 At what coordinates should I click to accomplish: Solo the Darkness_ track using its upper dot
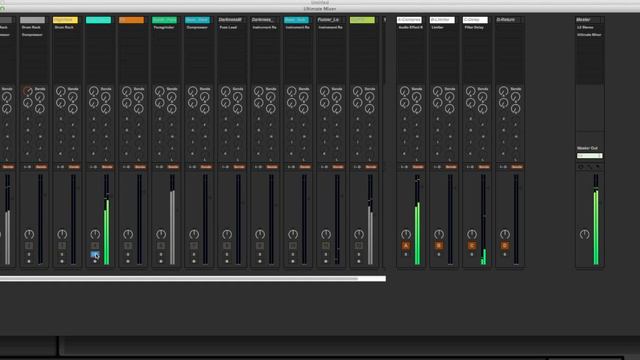click(x=260, y=254)
